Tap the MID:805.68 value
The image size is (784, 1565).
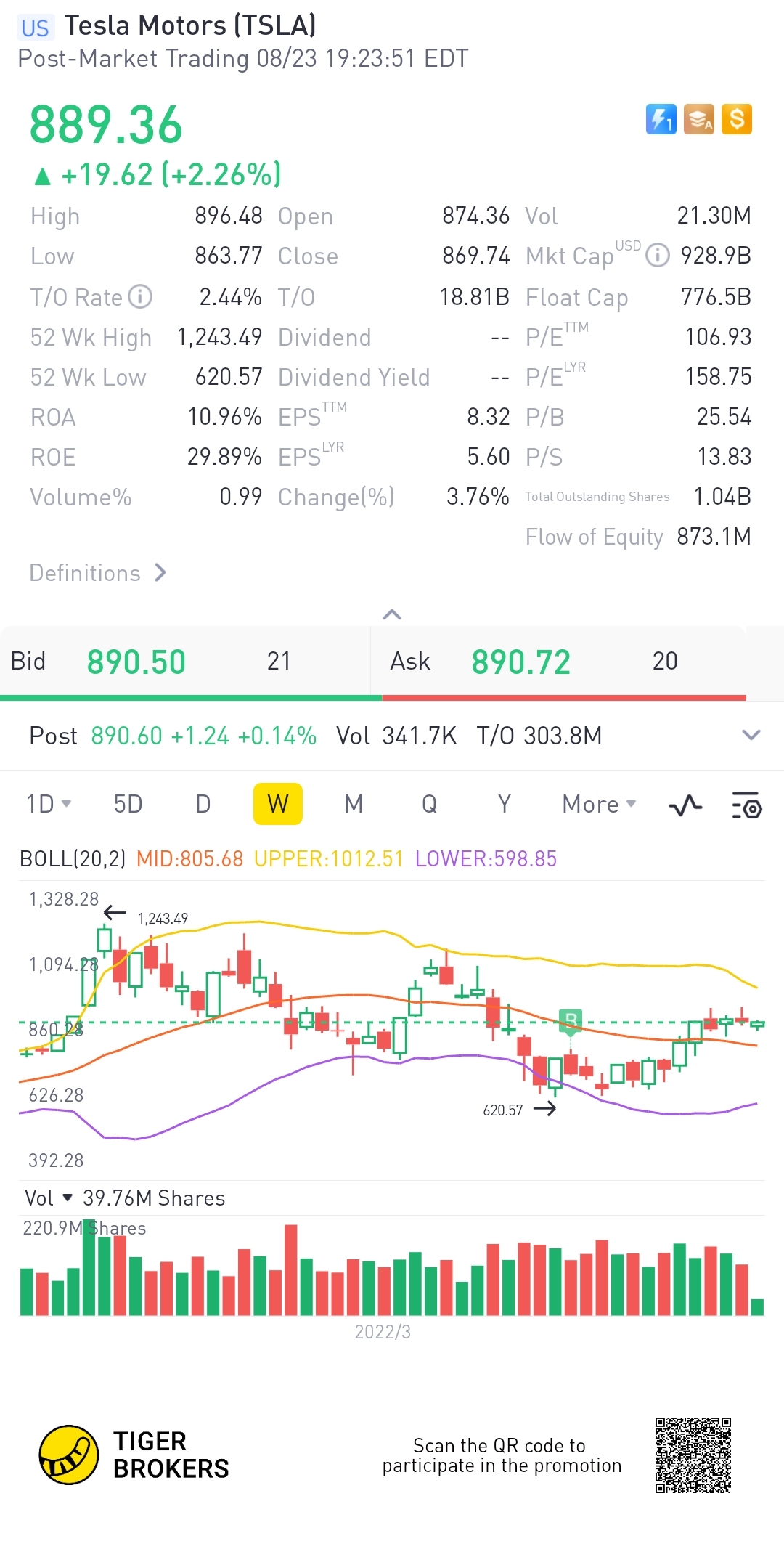point(189,859)
